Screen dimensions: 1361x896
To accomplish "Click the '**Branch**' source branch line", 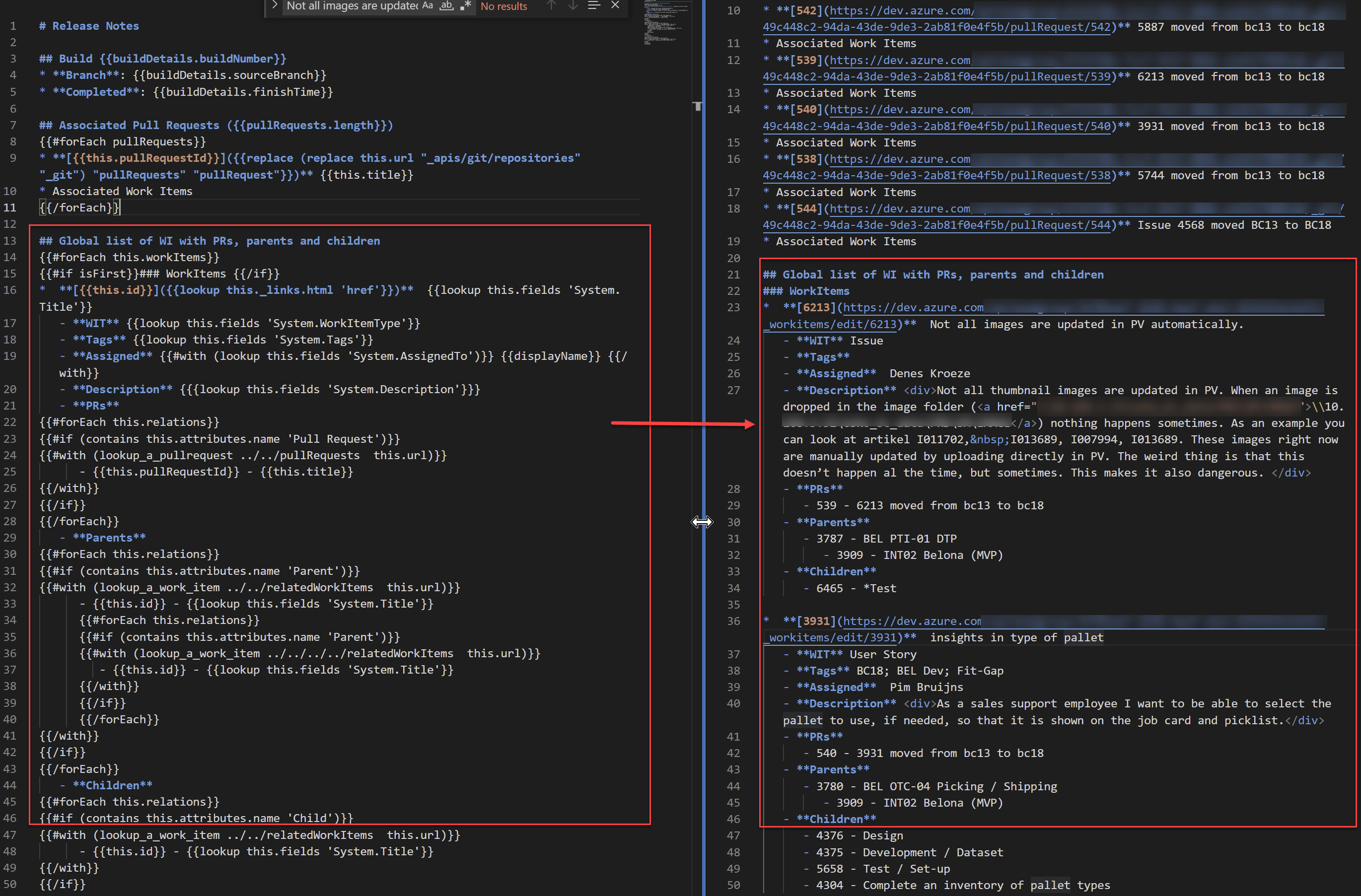I will click(x=183, y=75).
